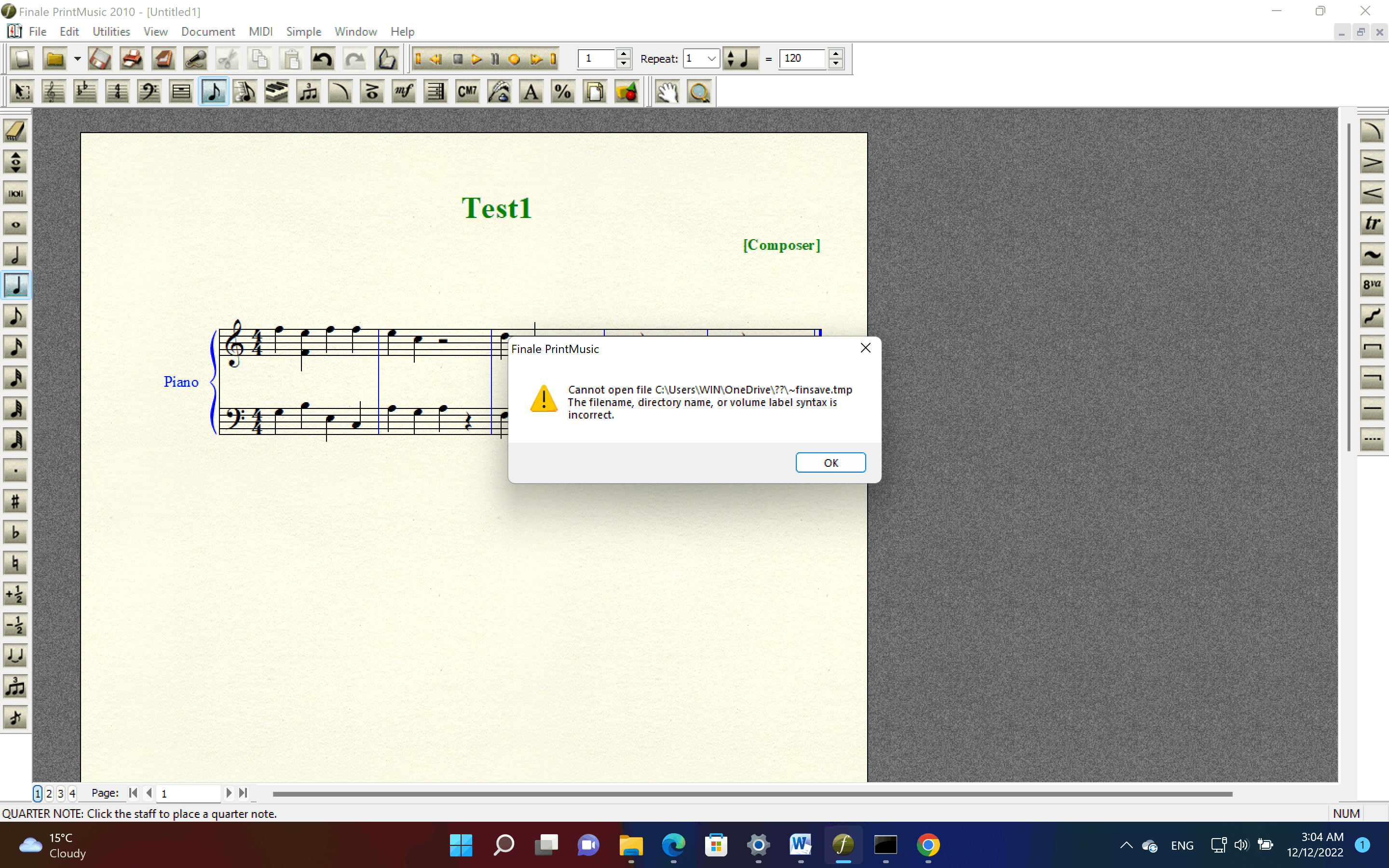Toggle the triplet tuplet tool
The height and width of the screenshot is (868, 1389).
pyautogui.click(x=15, y=687)
